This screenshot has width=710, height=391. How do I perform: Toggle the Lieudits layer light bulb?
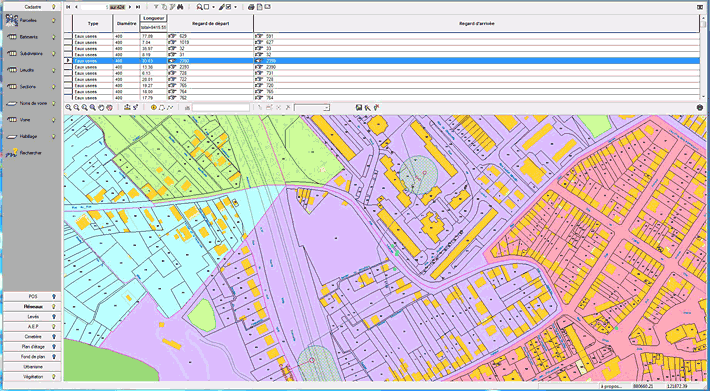(x=53, y=70)
